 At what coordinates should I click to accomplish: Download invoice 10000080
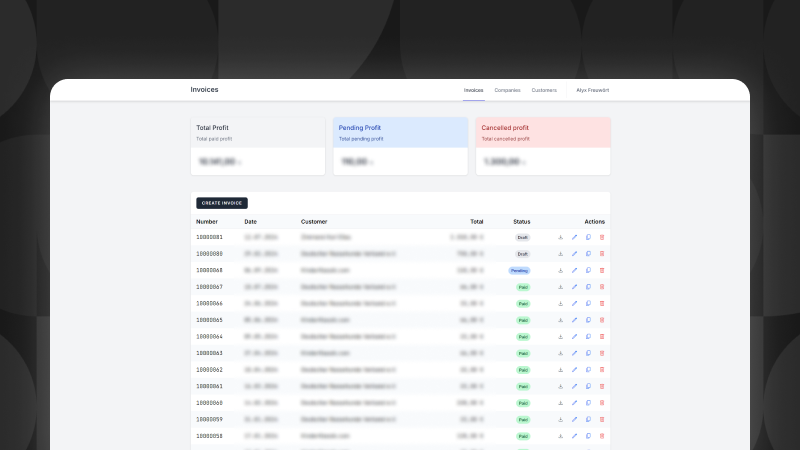click(560, 254)
